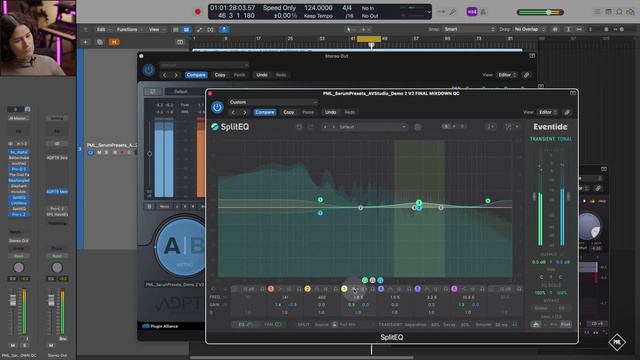Select band 6 magenta circle in SplitEQ
640x360 pixels.
pyautogui.click(x=454, y=289)
